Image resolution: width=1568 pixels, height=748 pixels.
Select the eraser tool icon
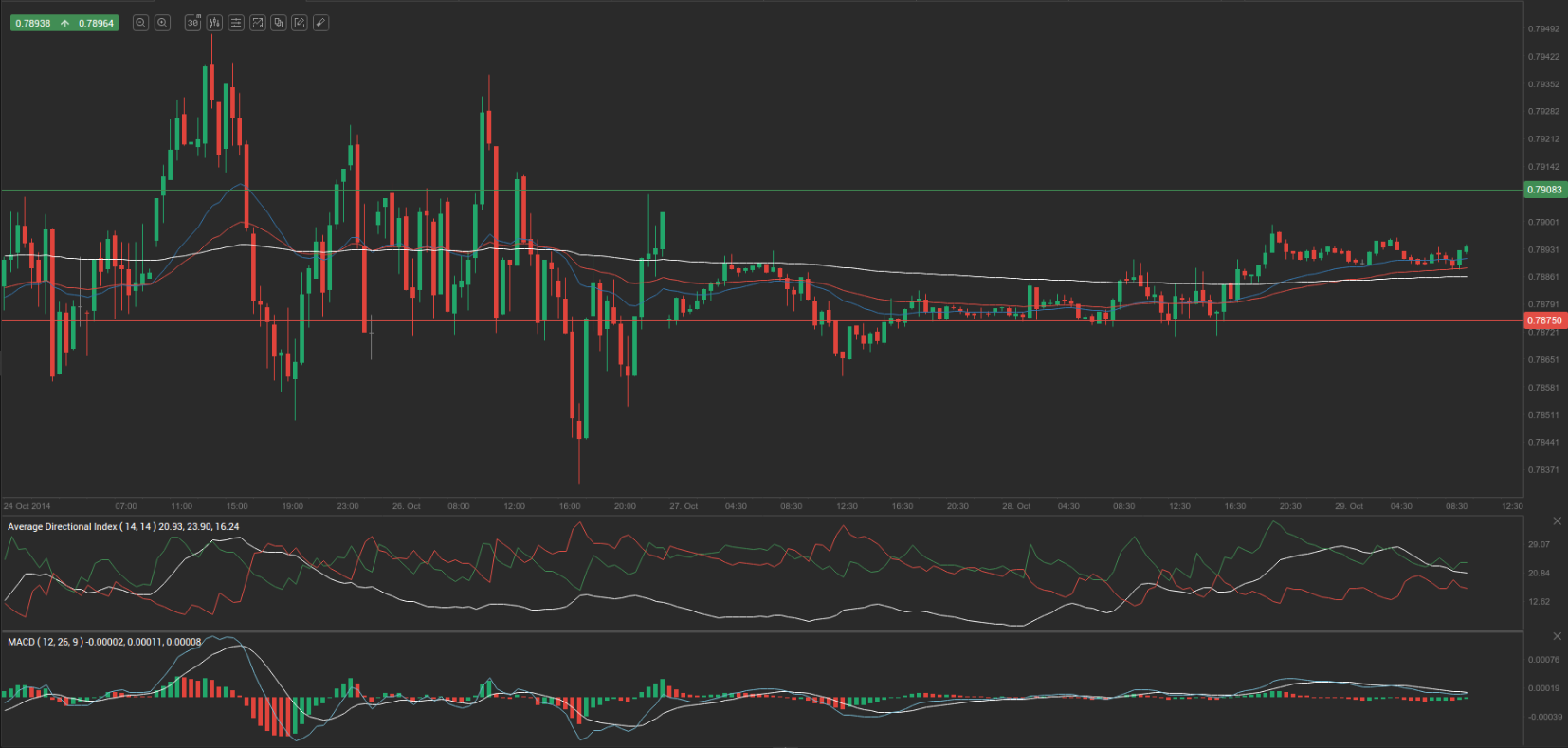click(320, 23)
